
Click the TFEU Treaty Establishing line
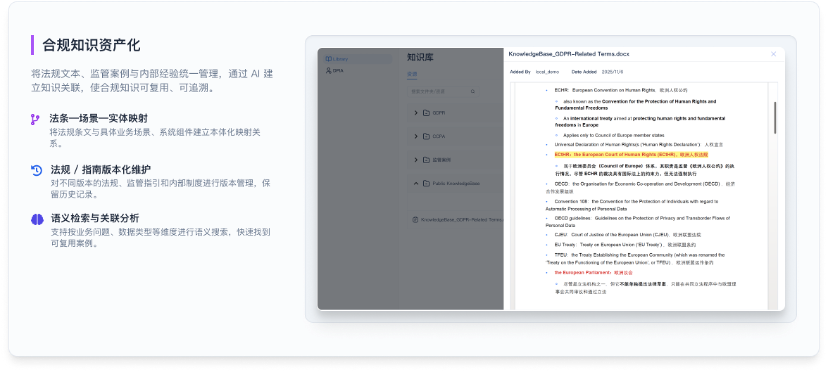(635, 258)
